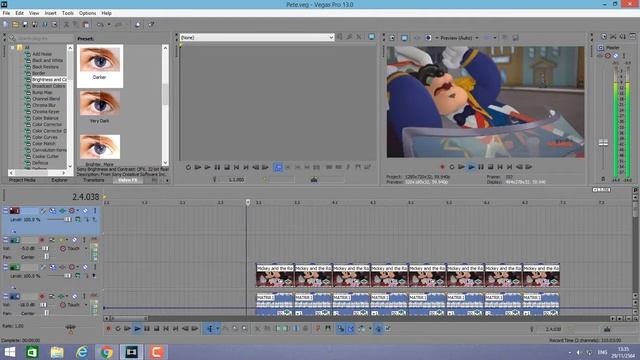The height and width of the screenshot is (360, 640).
Task: Open the File menu
Action: (x=7, y=13)
